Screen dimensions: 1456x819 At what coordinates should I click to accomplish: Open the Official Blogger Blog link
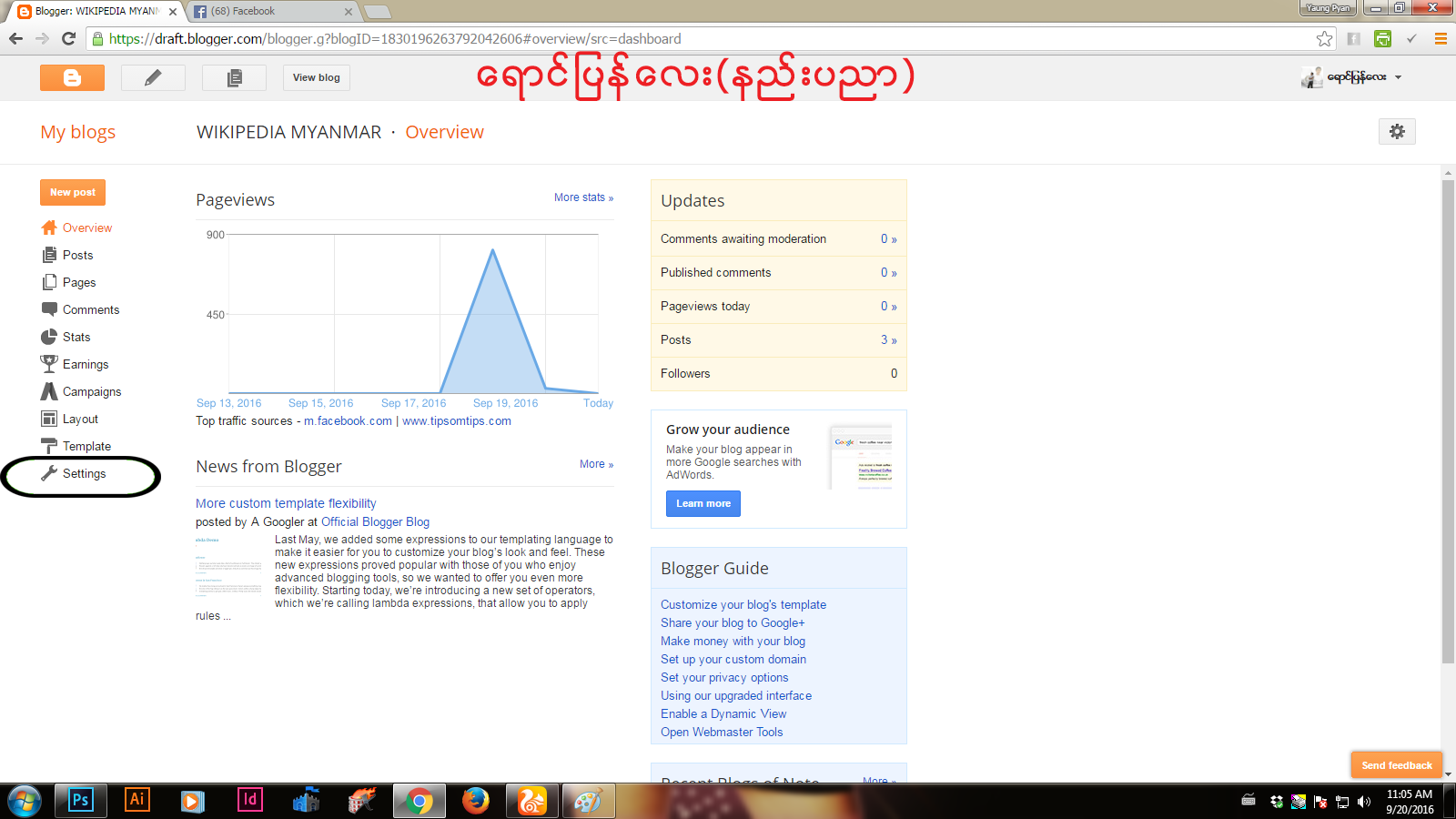tap(375, 522)
